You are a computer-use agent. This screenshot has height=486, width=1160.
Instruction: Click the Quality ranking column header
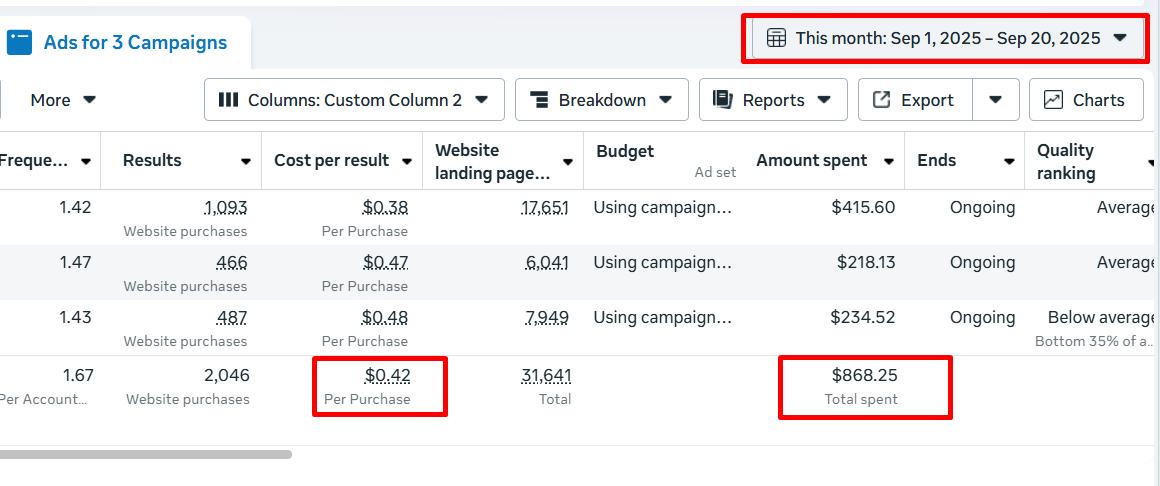point(1065,161)
